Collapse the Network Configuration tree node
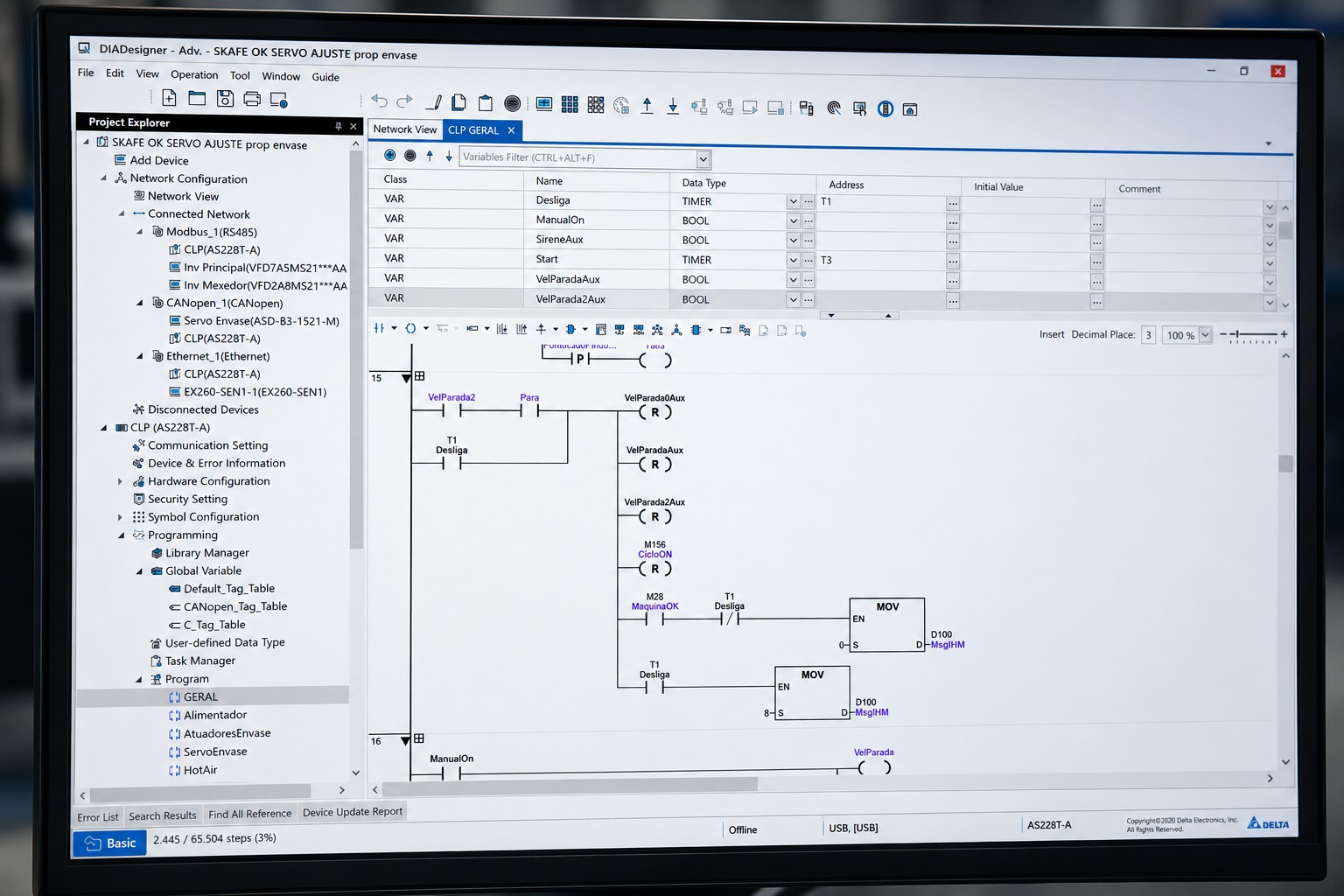Viewport: 1344px width, 896px height. [x=103, y=178]
